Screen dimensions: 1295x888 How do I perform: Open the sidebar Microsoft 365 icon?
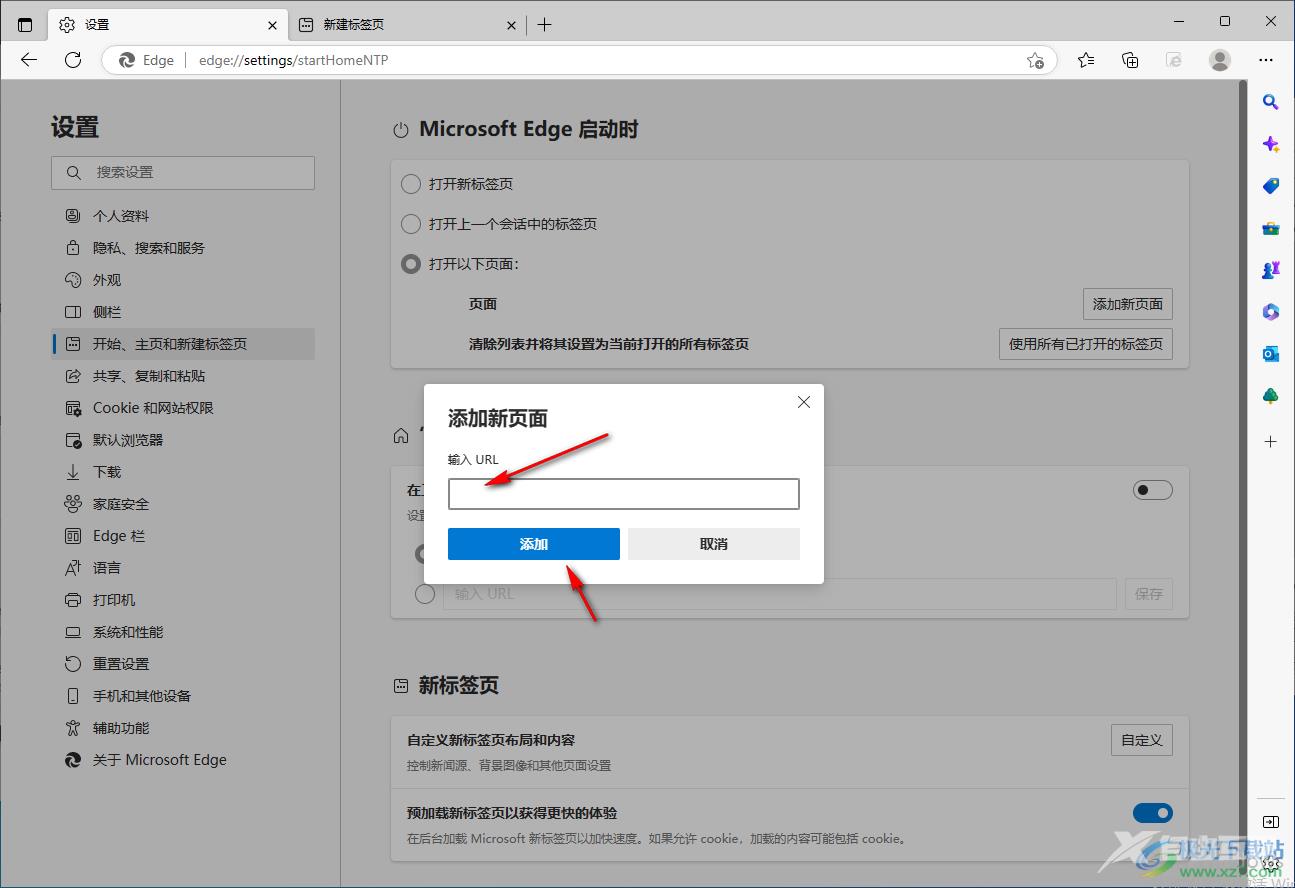1270,312
